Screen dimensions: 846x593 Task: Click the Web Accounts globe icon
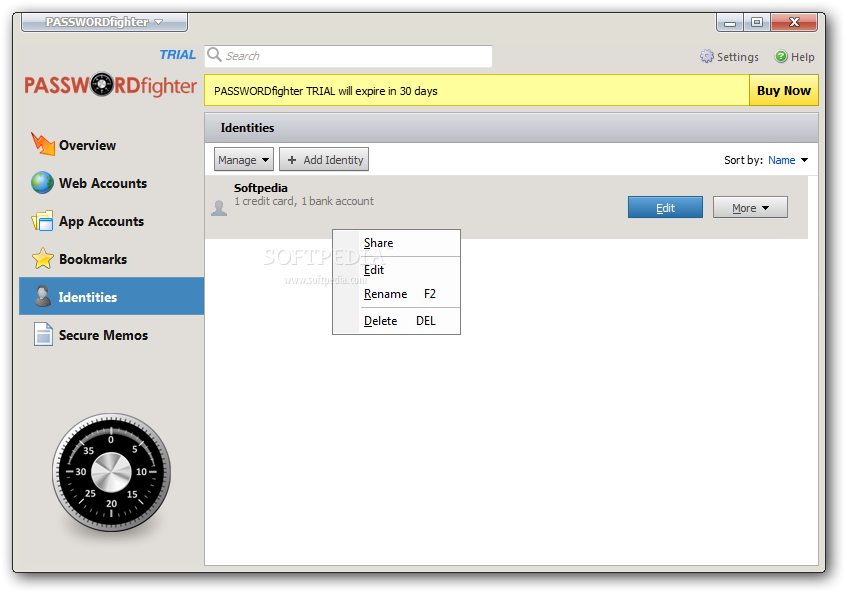(x=42, y=183)
